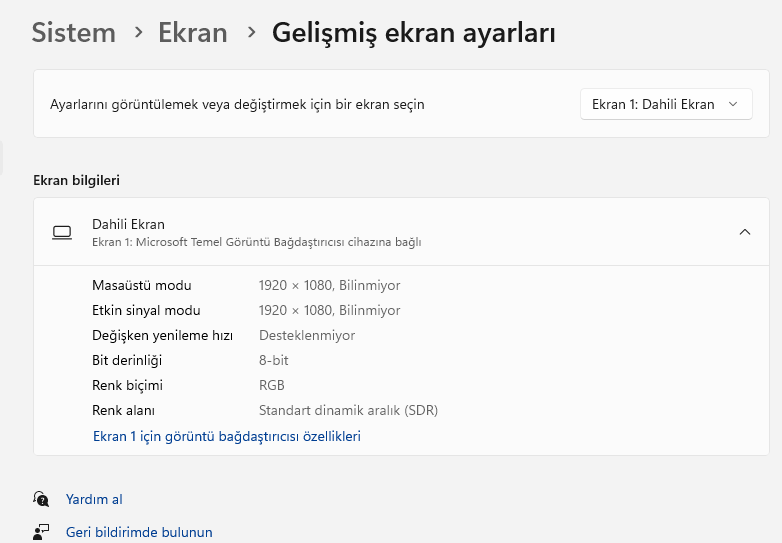Open Geri bildirimde bulunun link
The image size is (782, 543).
[x=139, y=532]
